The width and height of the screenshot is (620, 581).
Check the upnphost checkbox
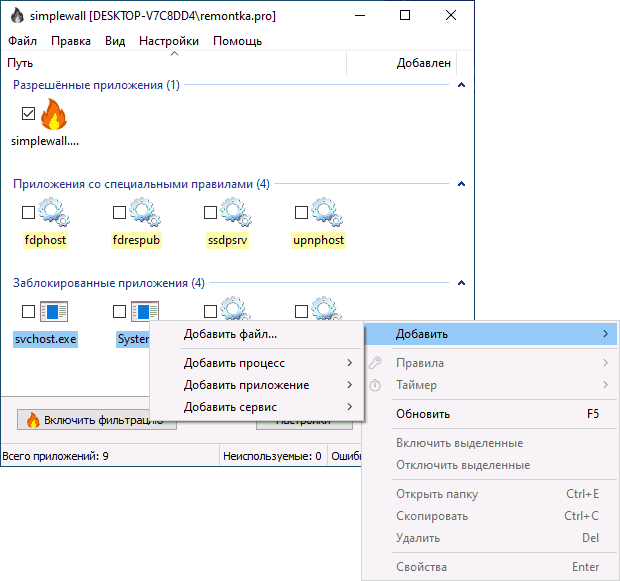click(x=301, y=212)
